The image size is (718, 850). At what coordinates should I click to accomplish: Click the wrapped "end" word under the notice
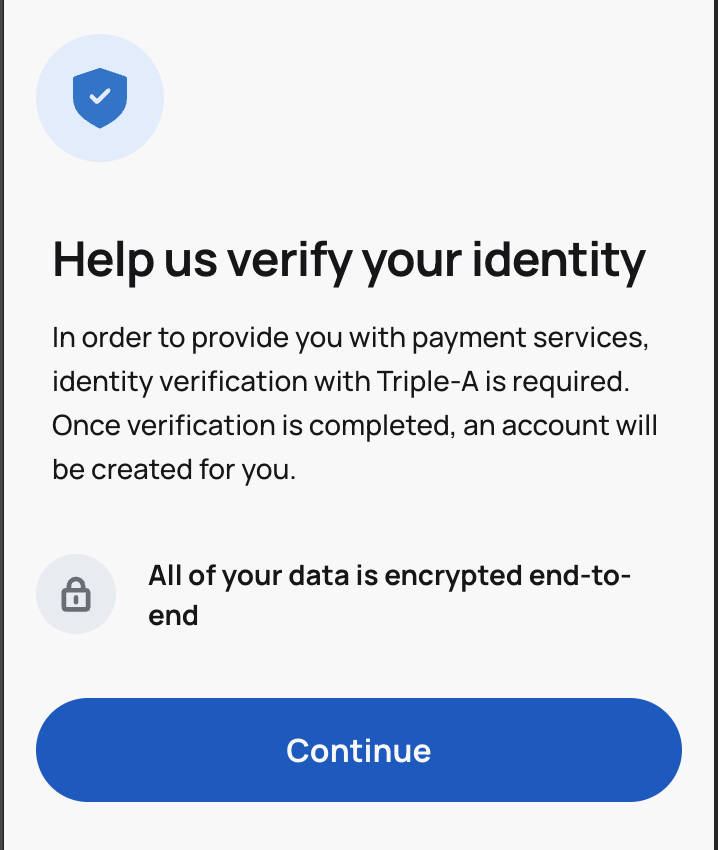point(173,616)
